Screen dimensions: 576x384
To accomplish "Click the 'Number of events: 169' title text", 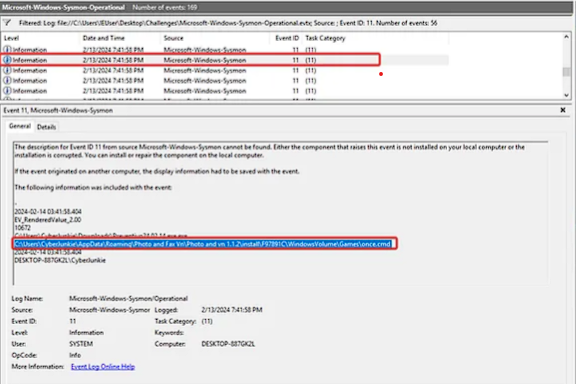I will 165,7.
